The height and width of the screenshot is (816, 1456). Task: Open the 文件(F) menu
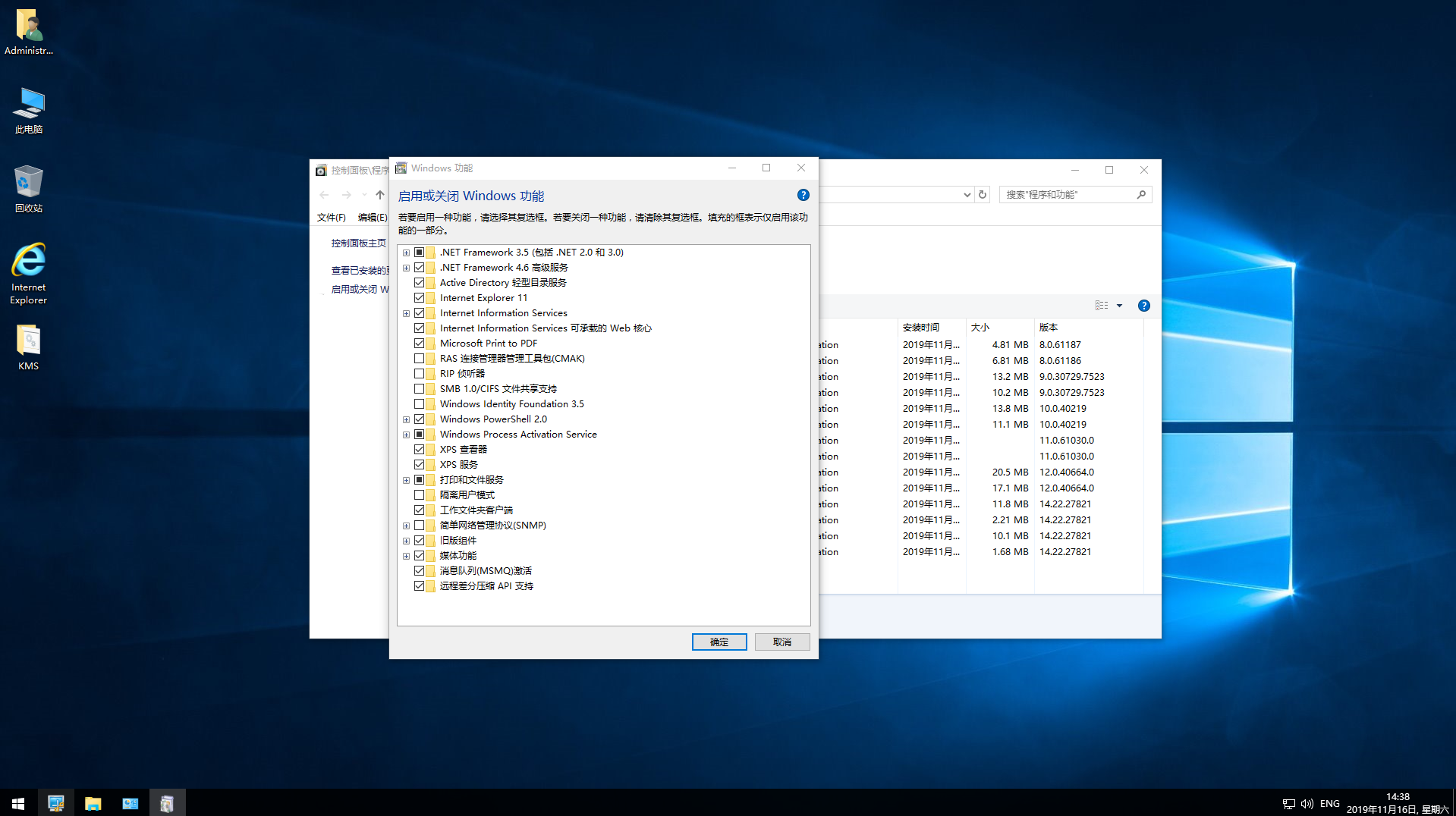pos(331,218)
